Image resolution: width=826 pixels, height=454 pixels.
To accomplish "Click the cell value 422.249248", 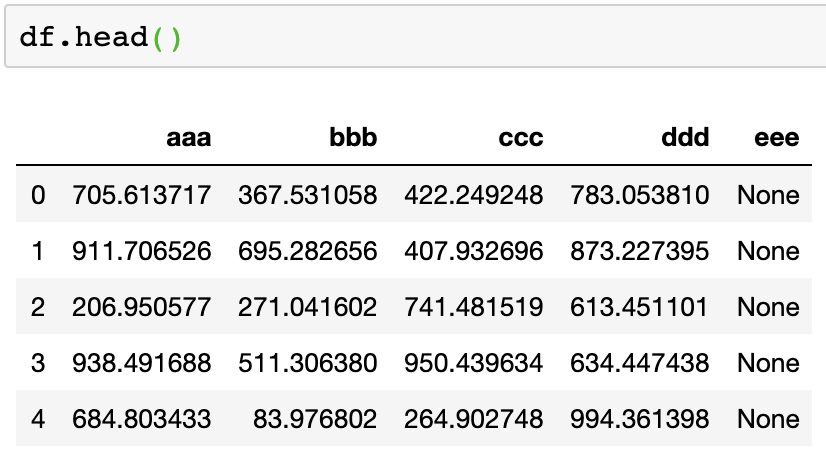I will click(473, 194).
